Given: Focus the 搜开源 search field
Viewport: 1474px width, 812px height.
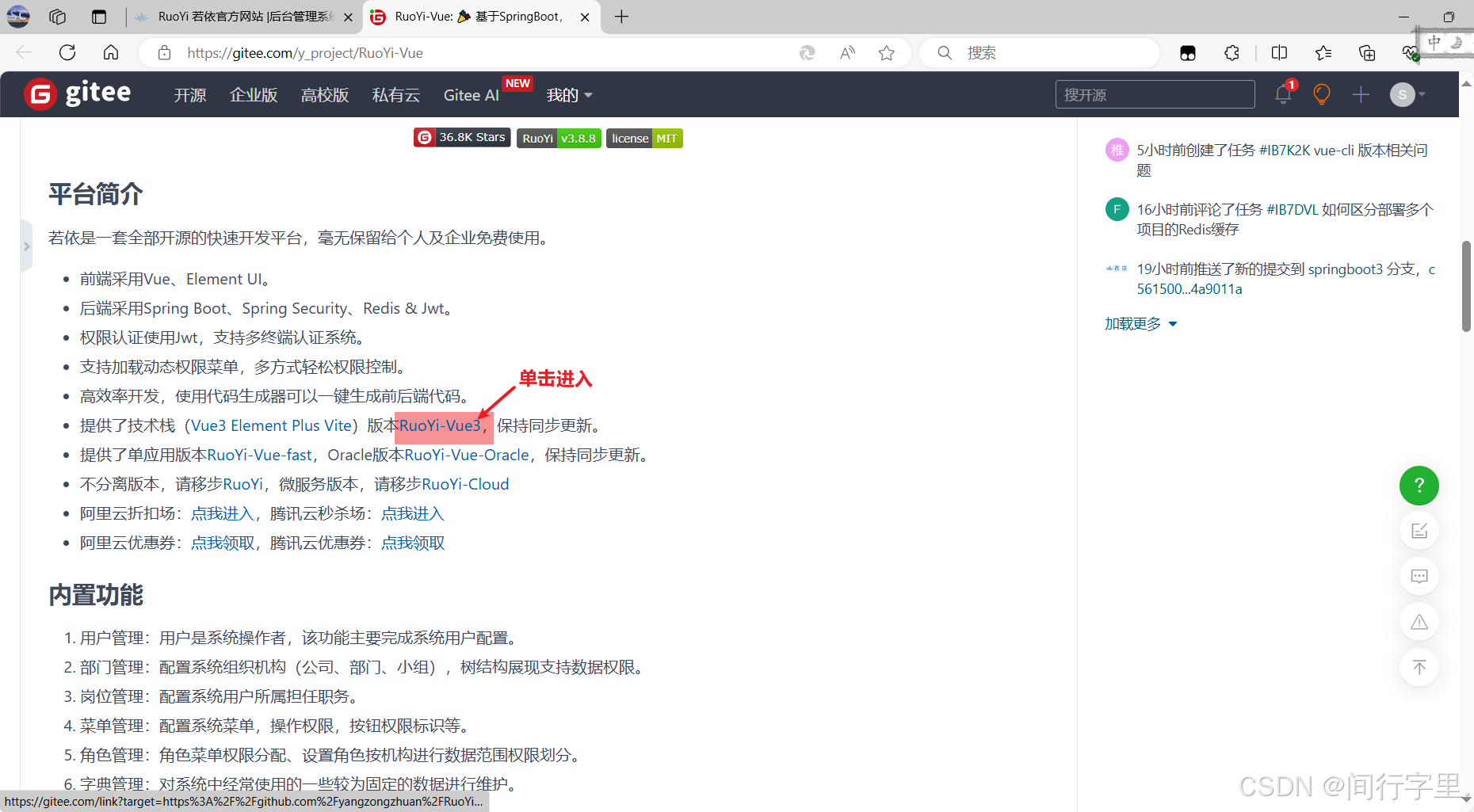Looking at the screenshot, I should point(1155,94).
